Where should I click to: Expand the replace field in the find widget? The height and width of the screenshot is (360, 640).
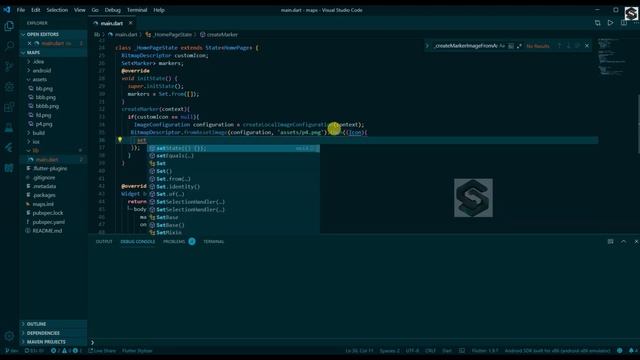pos(427,46)
